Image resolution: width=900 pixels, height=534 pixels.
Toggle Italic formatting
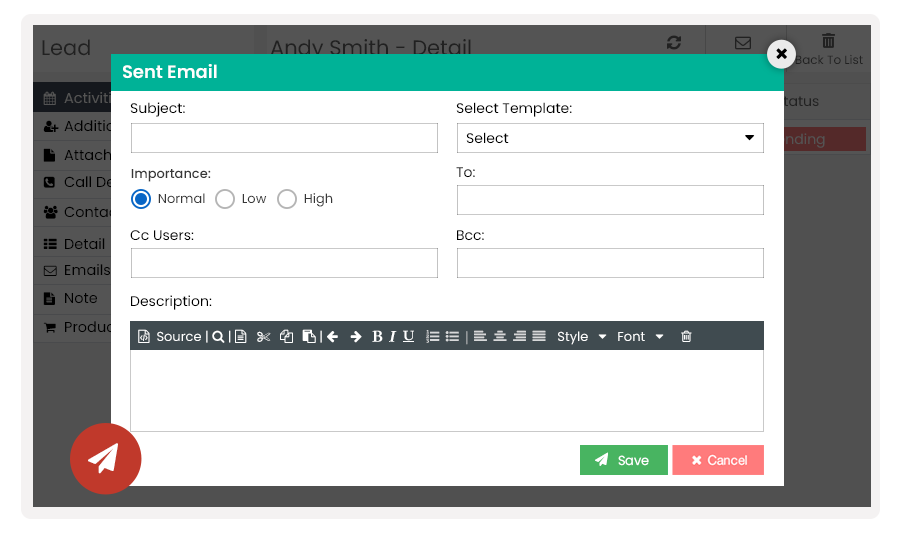pos(393,336)
